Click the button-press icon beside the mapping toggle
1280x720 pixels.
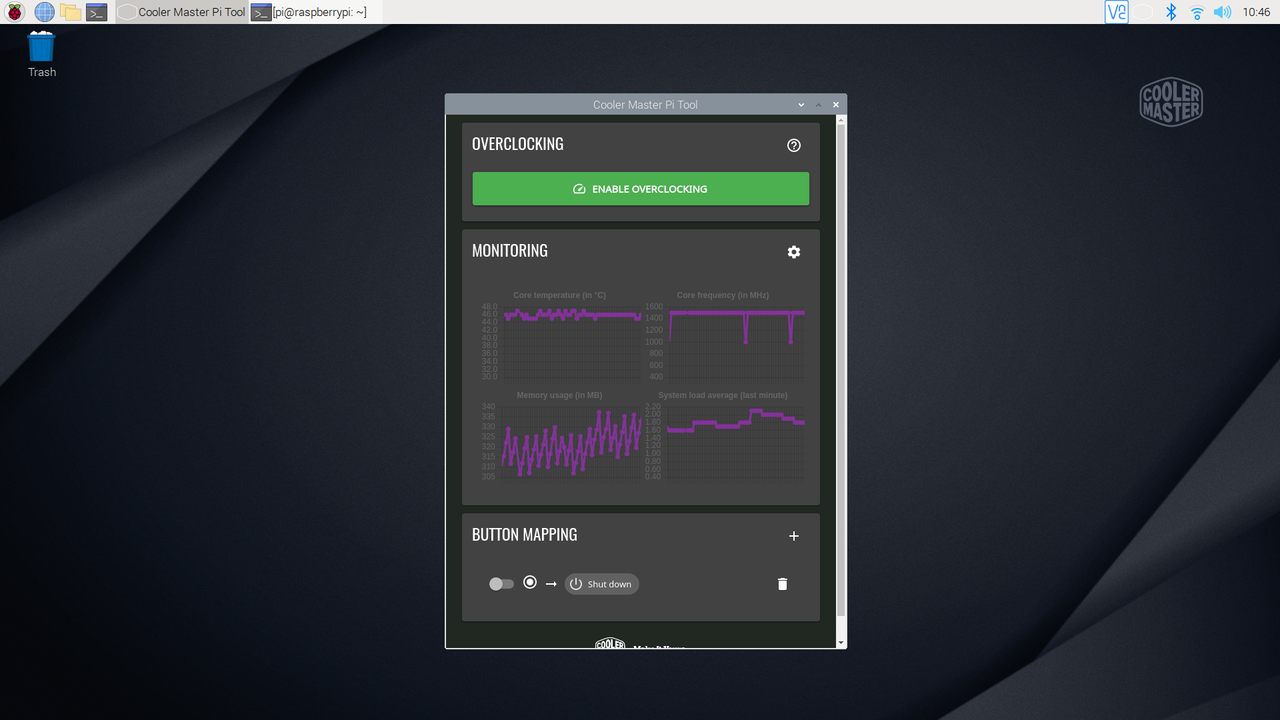(x=530, y=582)
